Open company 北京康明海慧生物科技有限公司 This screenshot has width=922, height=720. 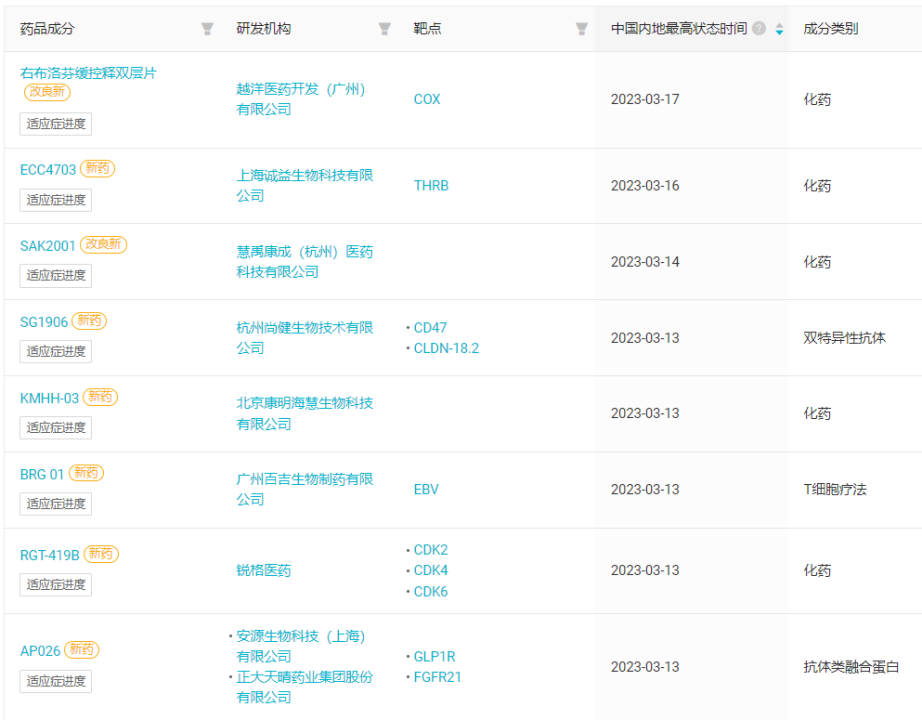305,414
